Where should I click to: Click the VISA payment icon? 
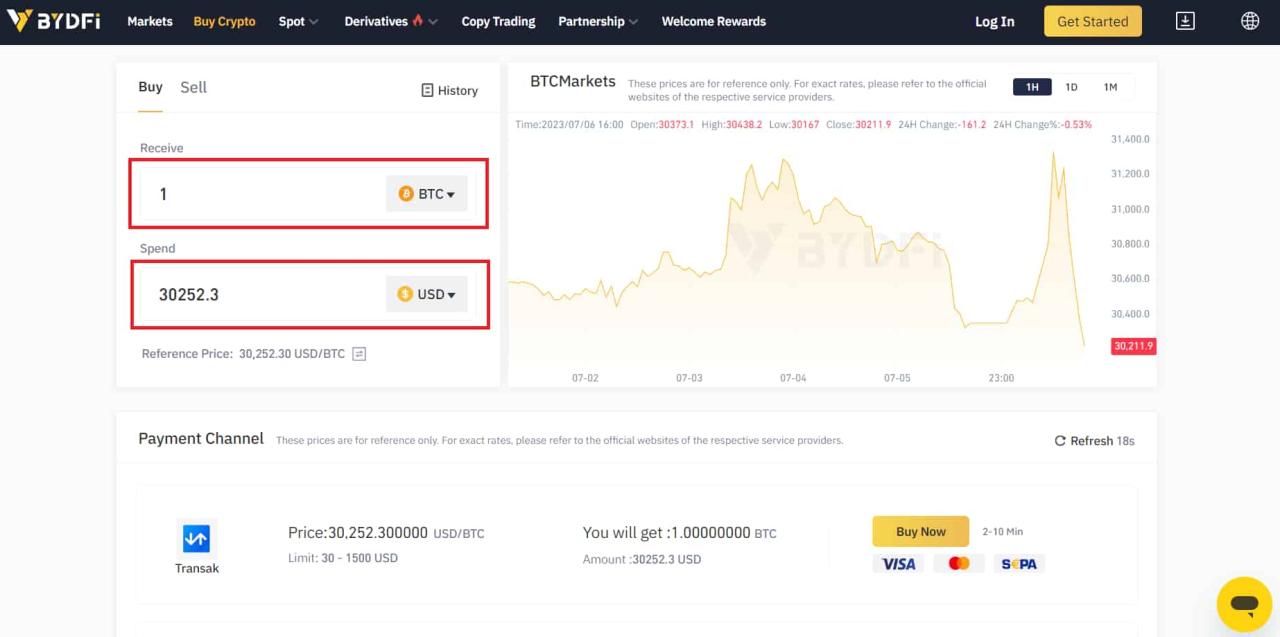[x=897, y=563]
